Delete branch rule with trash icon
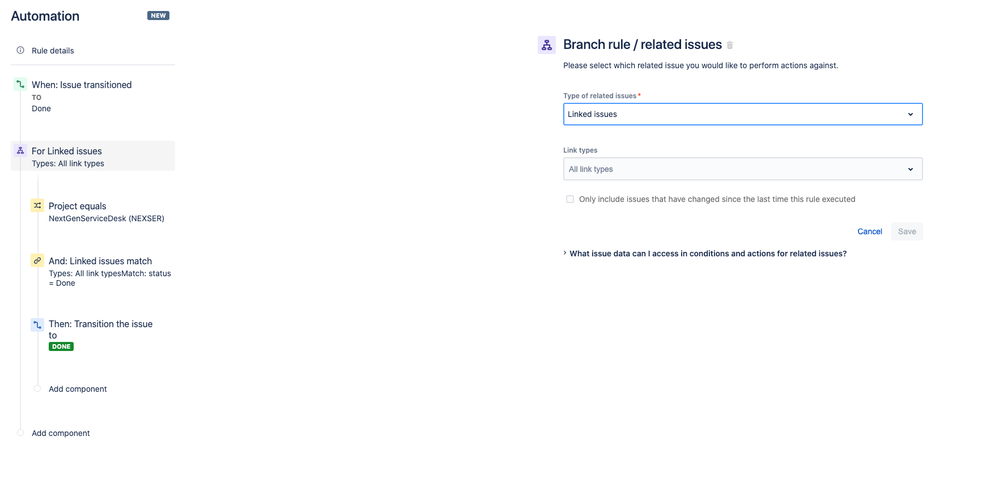This screenshot has width=999, height=477. [730, 45]
